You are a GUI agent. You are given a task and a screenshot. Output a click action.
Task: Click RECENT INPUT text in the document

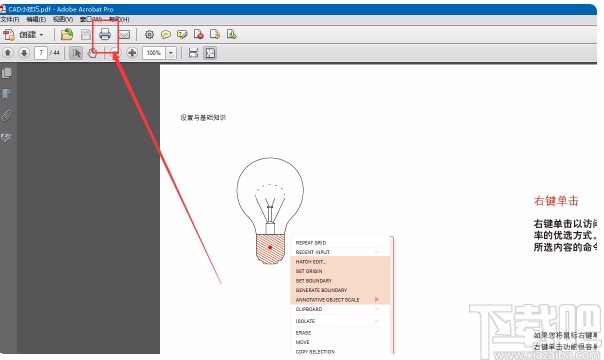coord(313,252)
